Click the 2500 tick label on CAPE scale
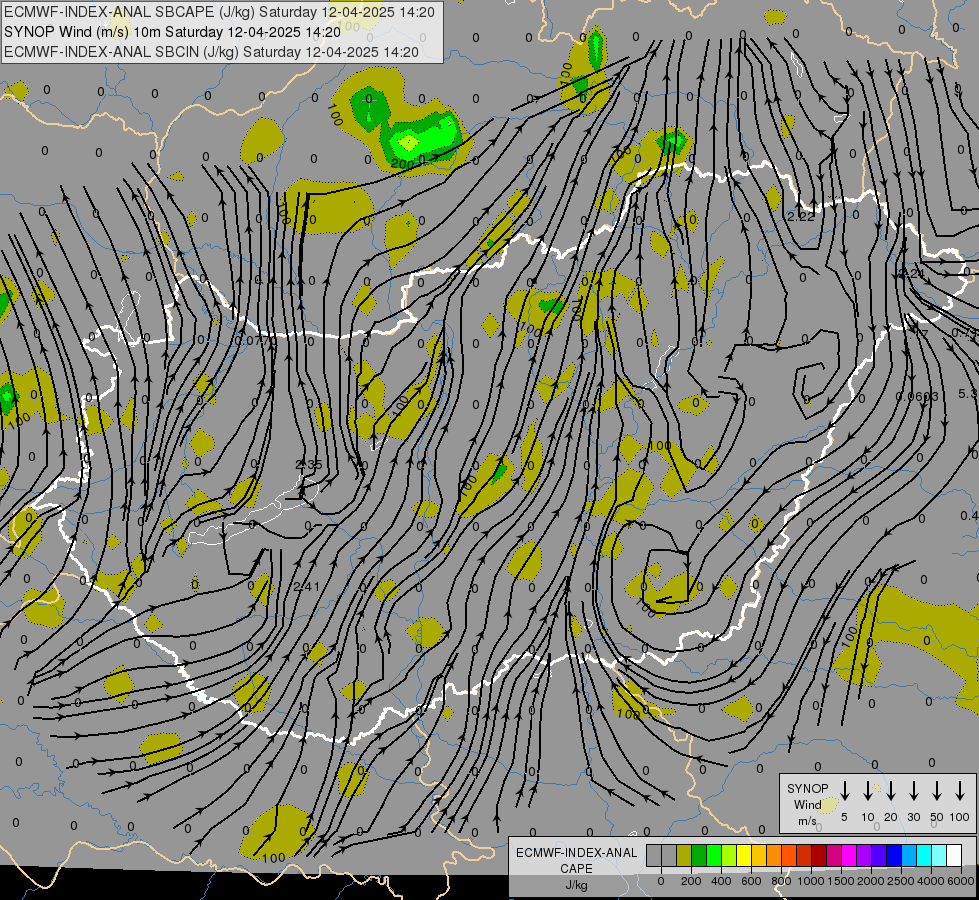 901,881
